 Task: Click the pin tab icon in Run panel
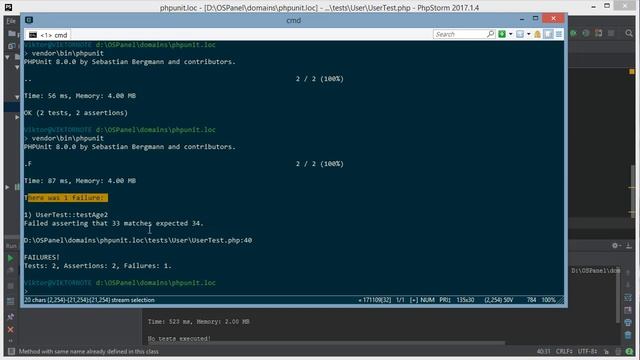11,316
